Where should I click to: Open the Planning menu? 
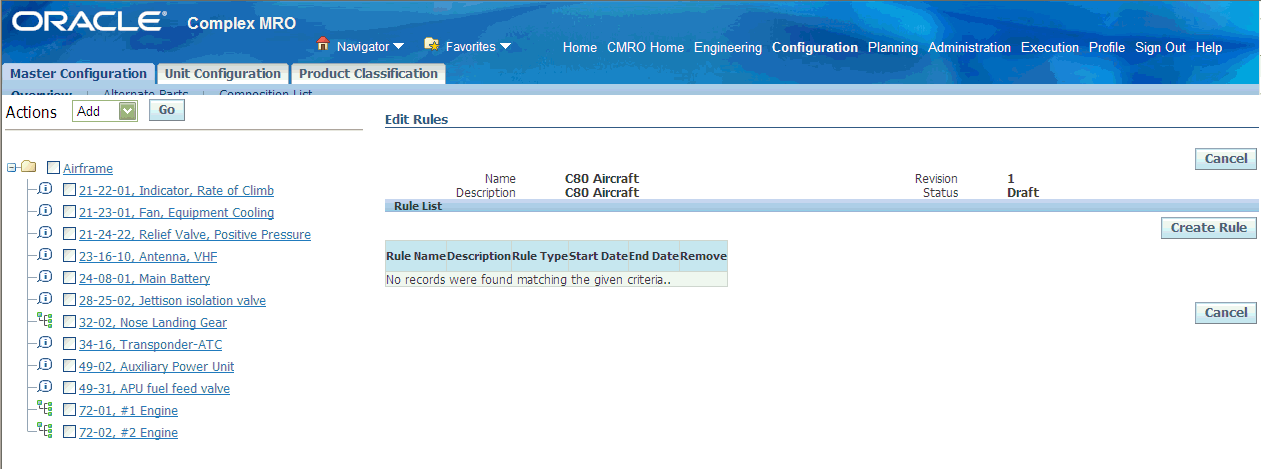tap(893, 47)
